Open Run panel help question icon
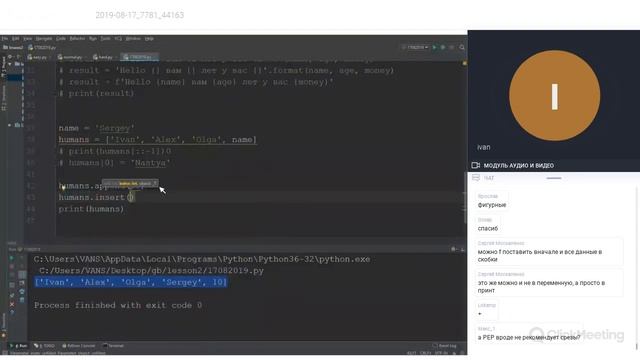 click(x=11, y=313)
